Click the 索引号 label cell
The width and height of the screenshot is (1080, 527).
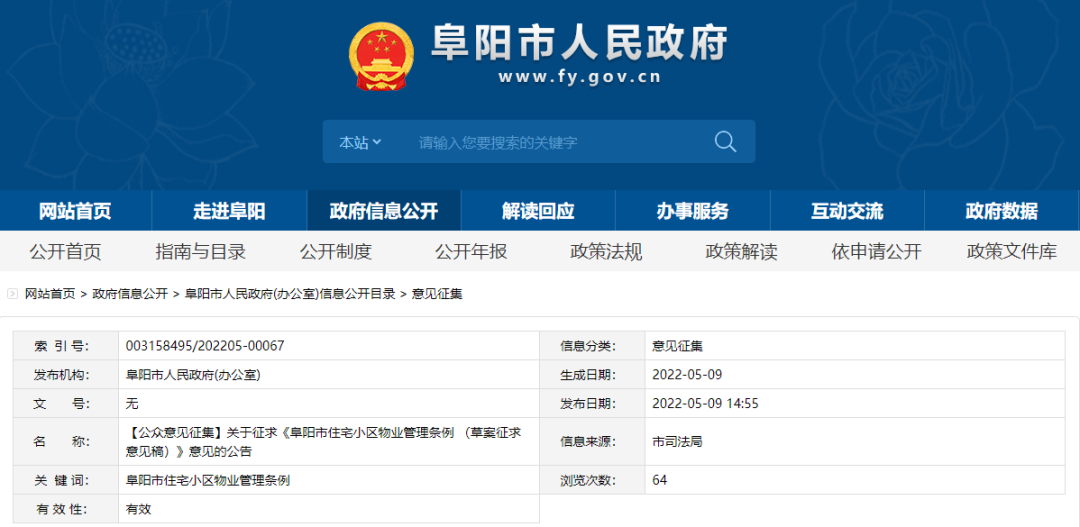(65, 346)
